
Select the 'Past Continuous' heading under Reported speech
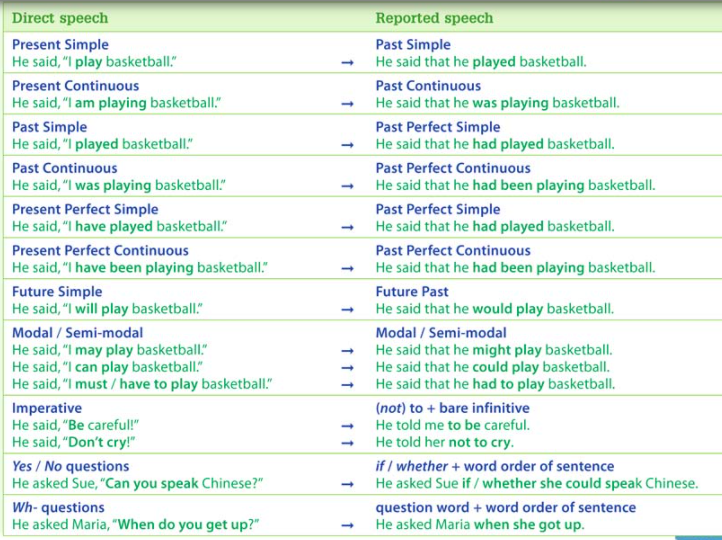click(x=428, y=86)
